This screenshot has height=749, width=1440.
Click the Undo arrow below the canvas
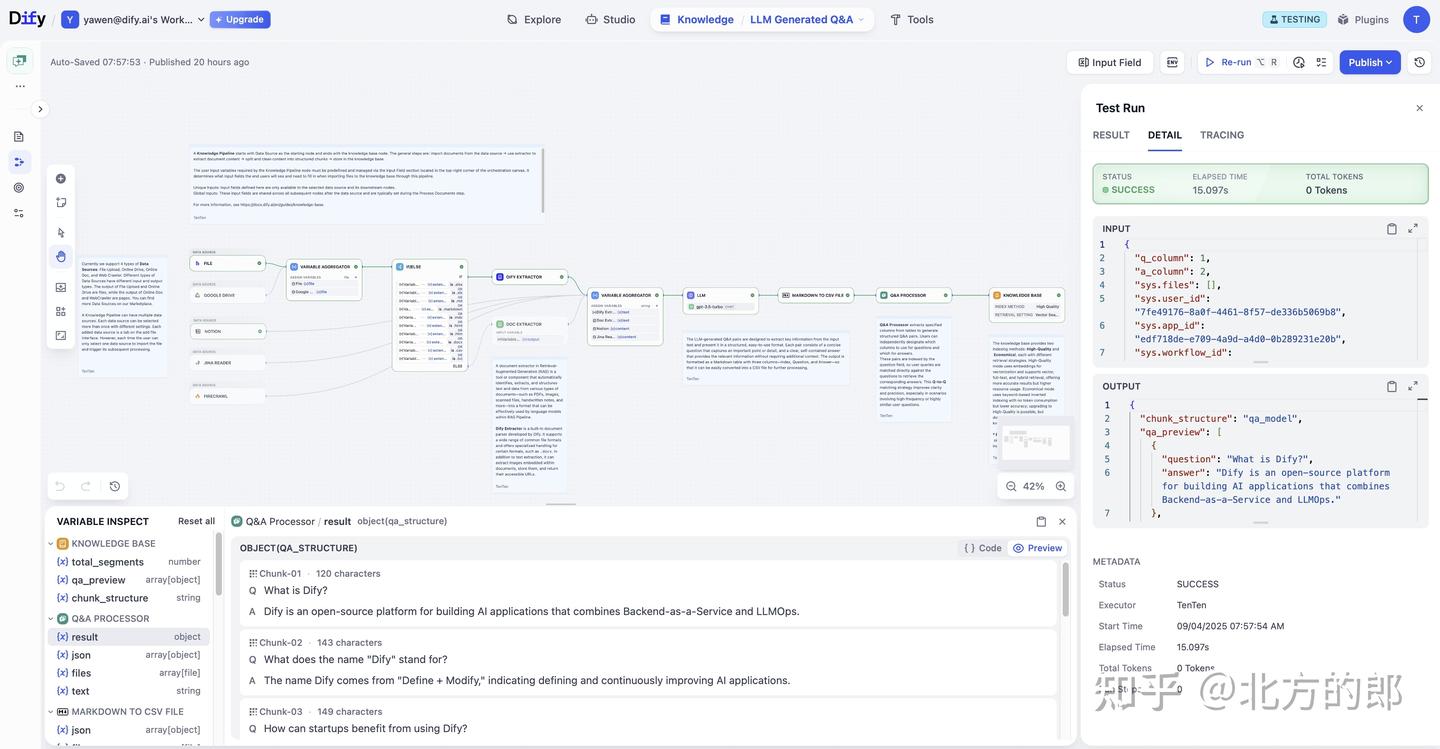tap(60, 486)
